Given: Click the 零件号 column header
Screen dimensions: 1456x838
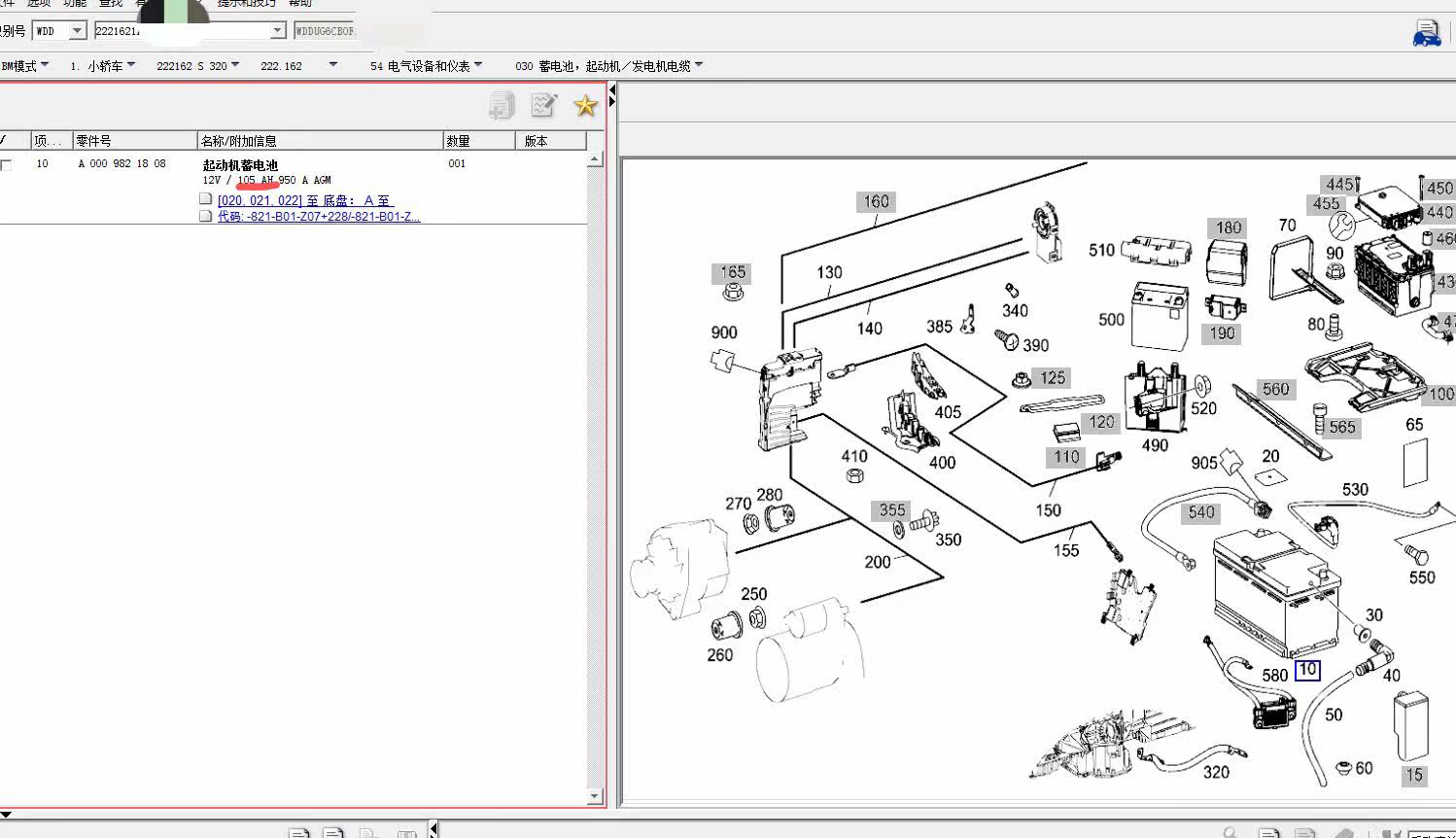Looking at the screenshot, I should pyautogui.click(x=135, y=141).
